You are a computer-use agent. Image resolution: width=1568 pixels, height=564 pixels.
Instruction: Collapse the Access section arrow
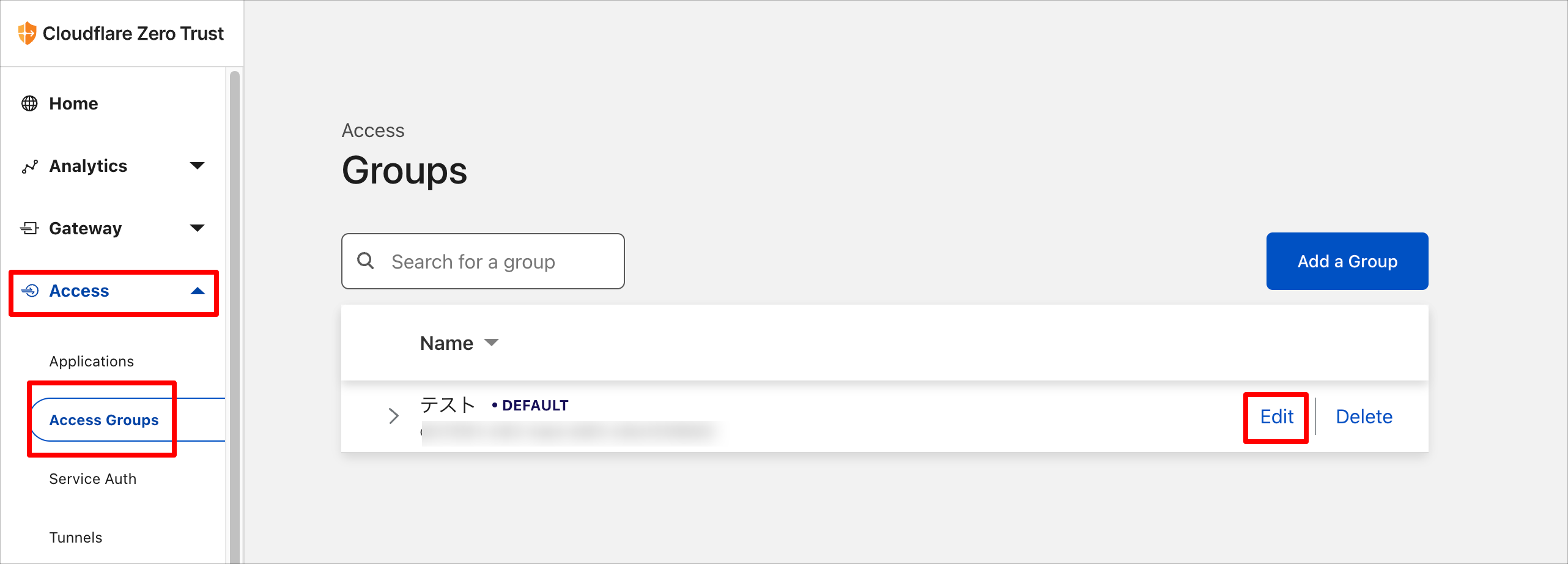tap(197, 291)
